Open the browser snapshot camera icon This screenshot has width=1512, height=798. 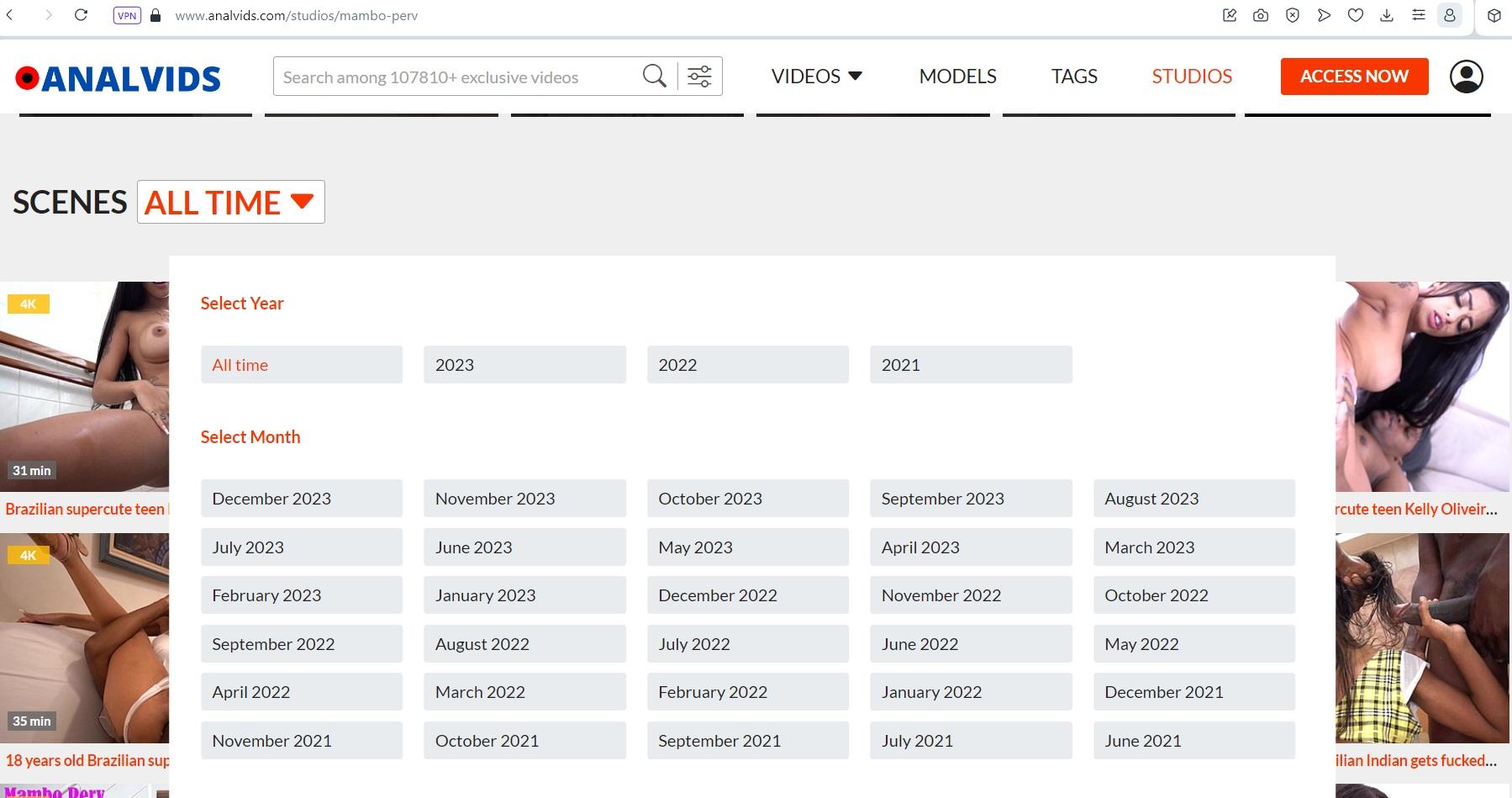(1261, 15)
